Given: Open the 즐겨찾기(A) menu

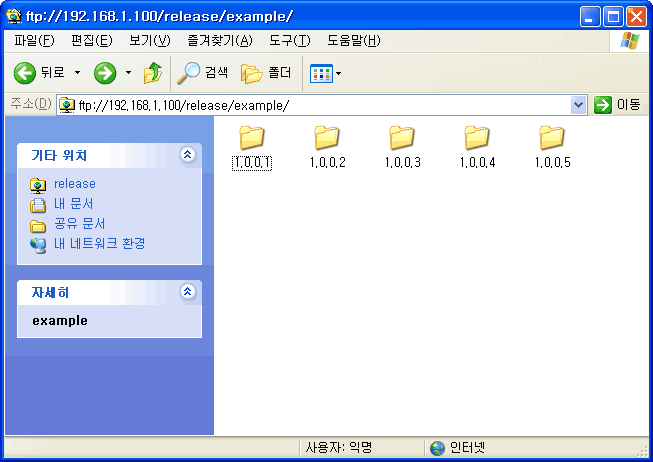Looking at the screenshot, I should coord(219,40).
